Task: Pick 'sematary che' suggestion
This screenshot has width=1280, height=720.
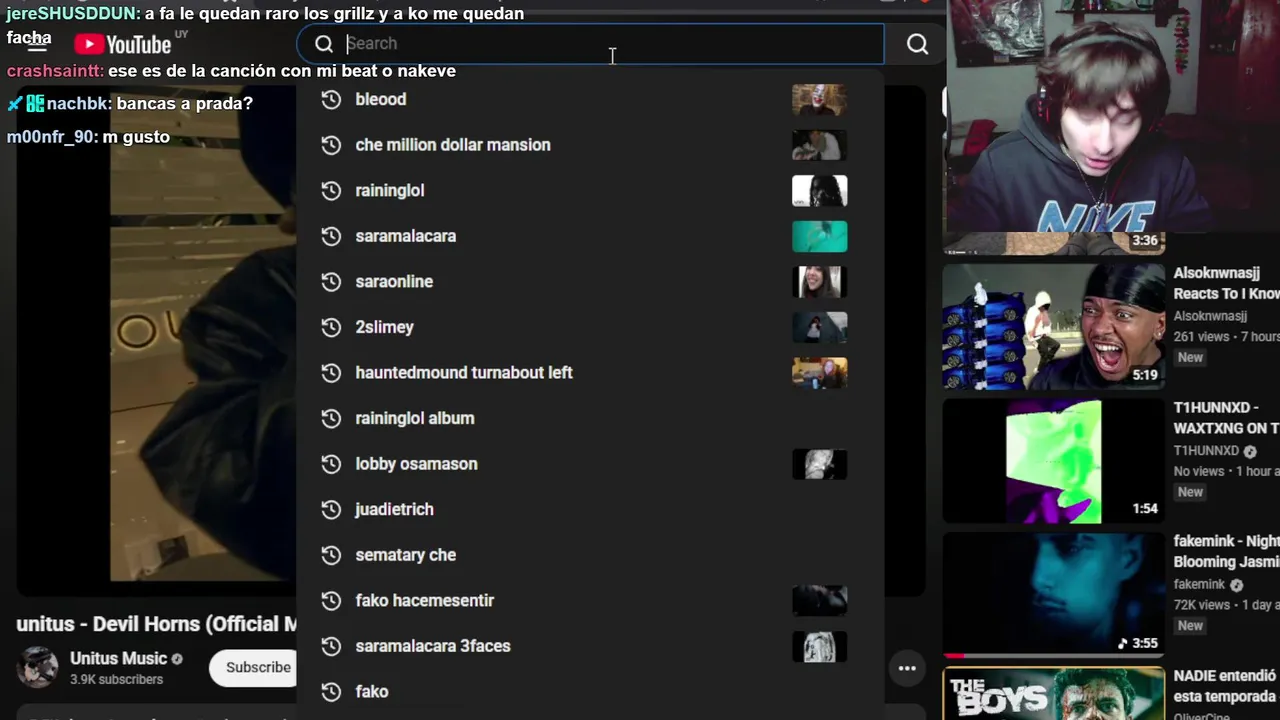Action: (590, 555)
